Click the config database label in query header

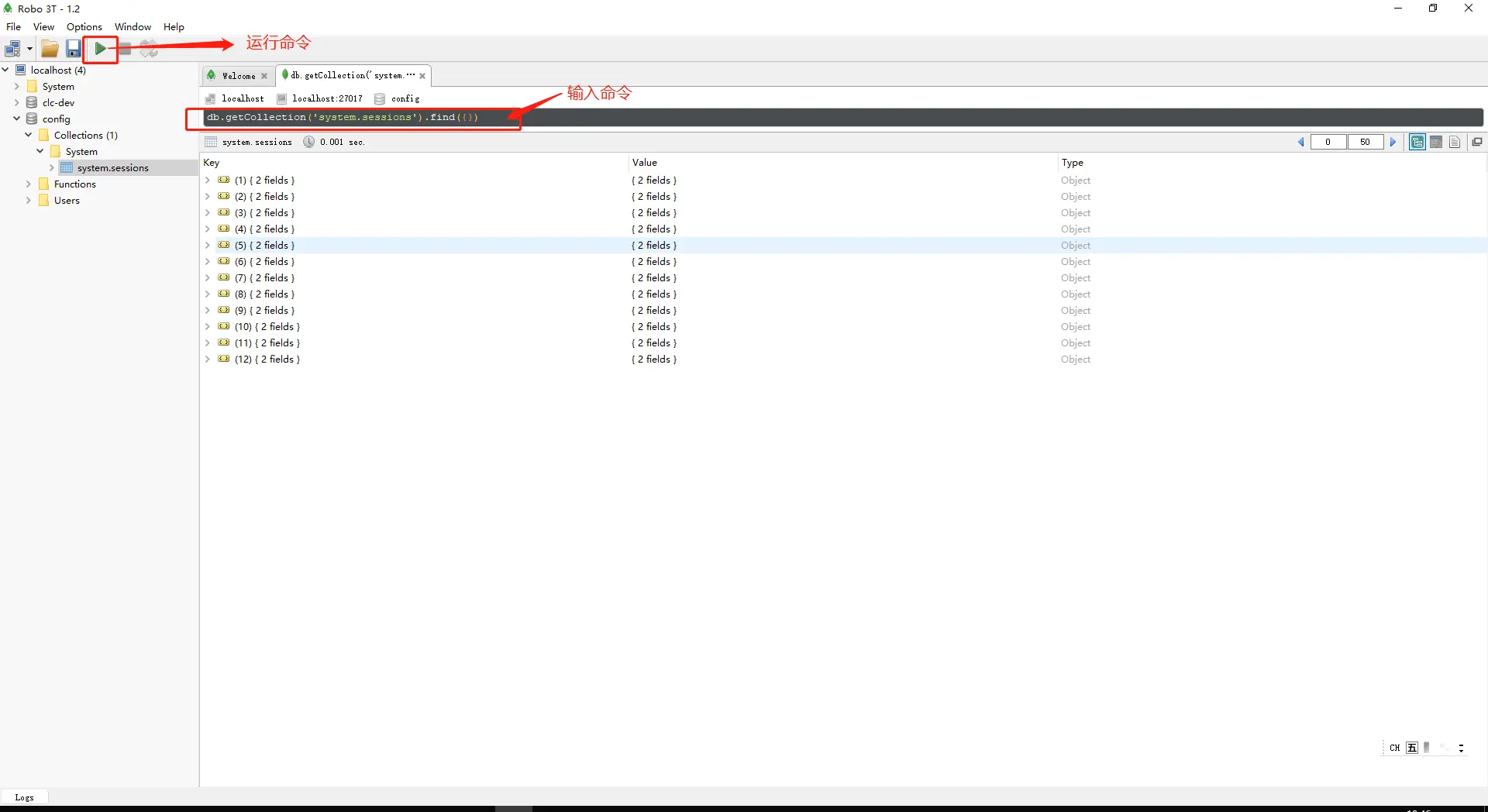[x=397, y=98]
